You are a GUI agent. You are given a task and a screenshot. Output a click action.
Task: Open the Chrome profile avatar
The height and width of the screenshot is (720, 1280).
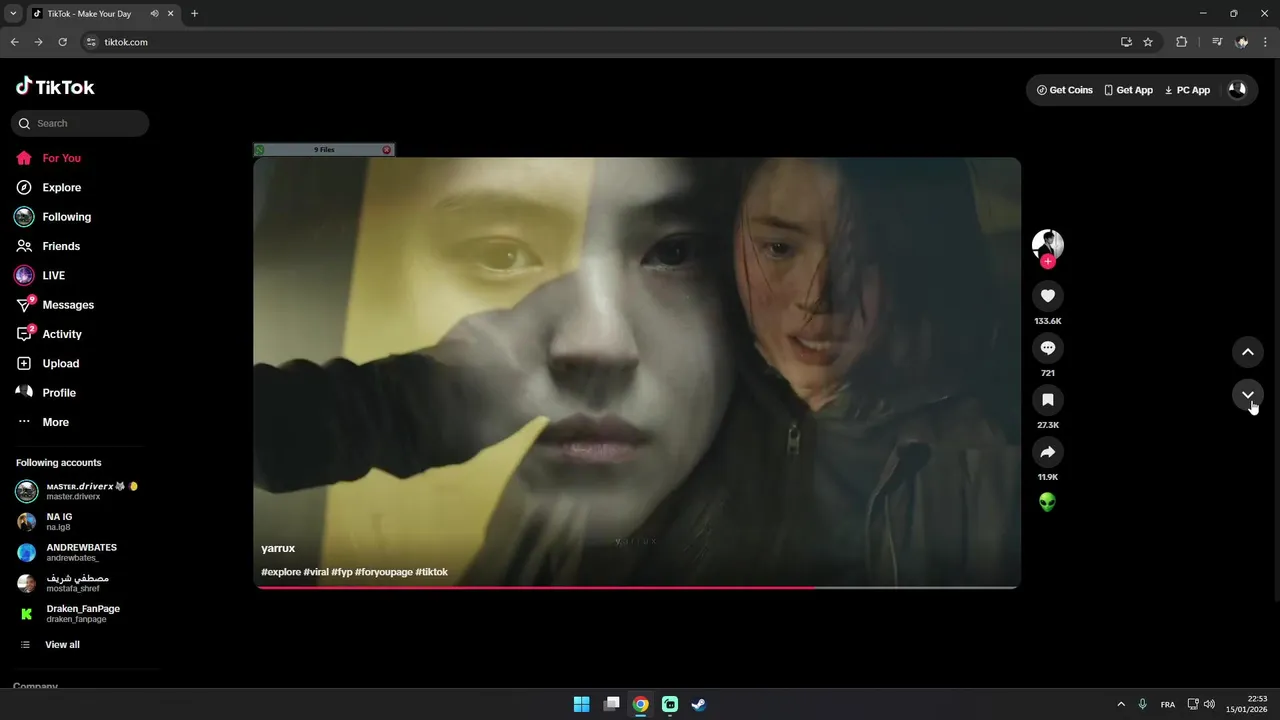[1242, 42]
